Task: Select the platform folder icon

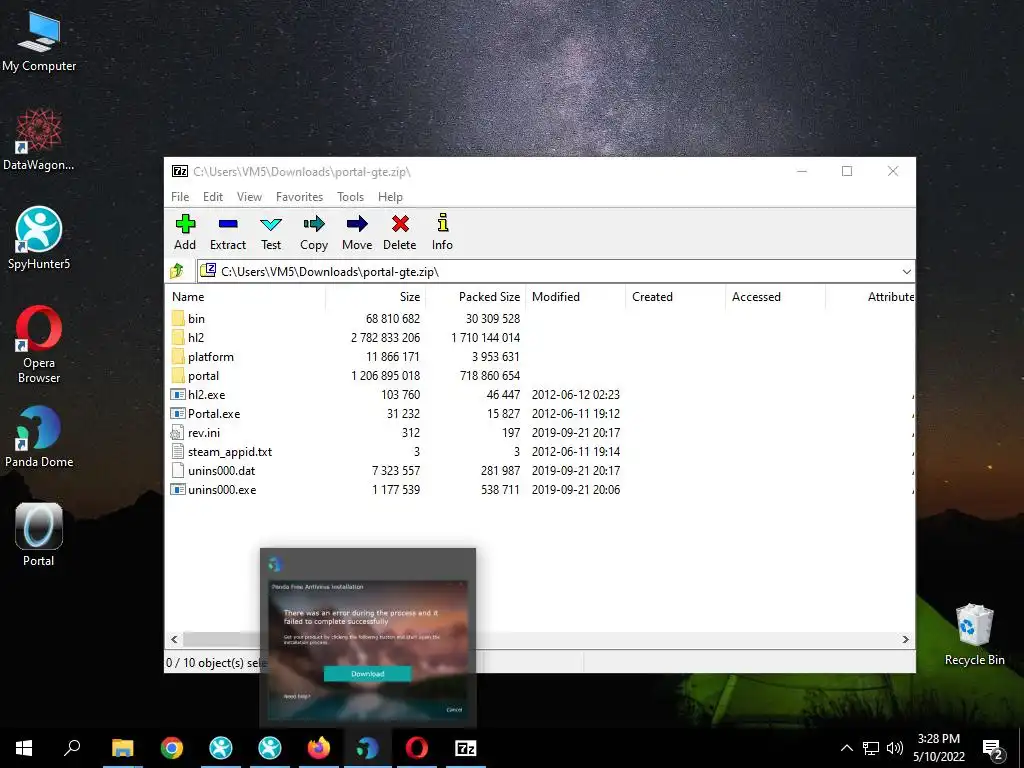Action: pyautogui.click(x=178, y=357)
